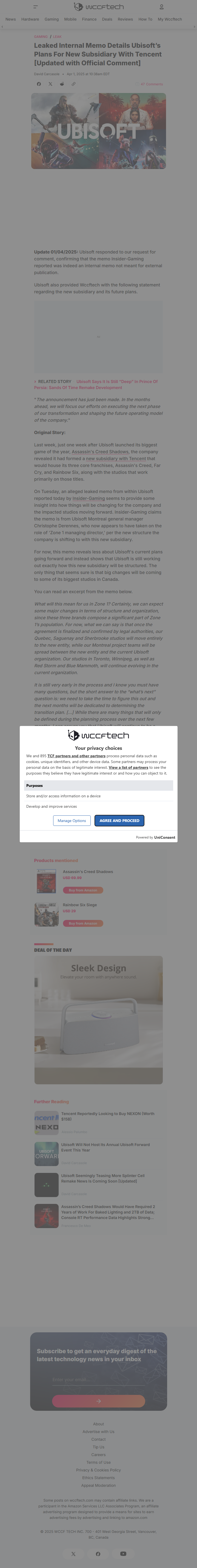197x1568 pixels.
Task: Click the user account icon
Action: tap(162, 7)
